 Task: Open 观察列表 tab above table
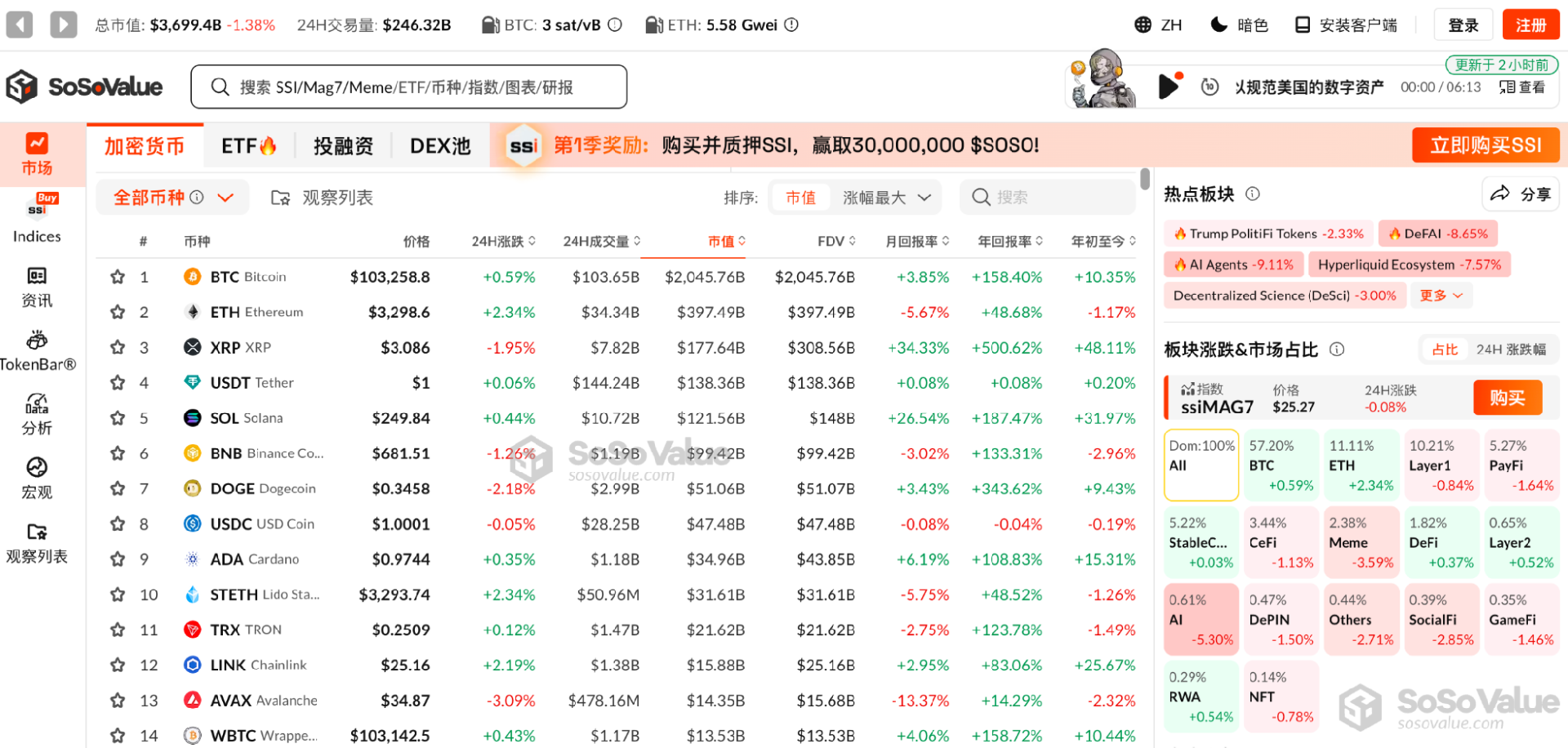pos(322,198)
